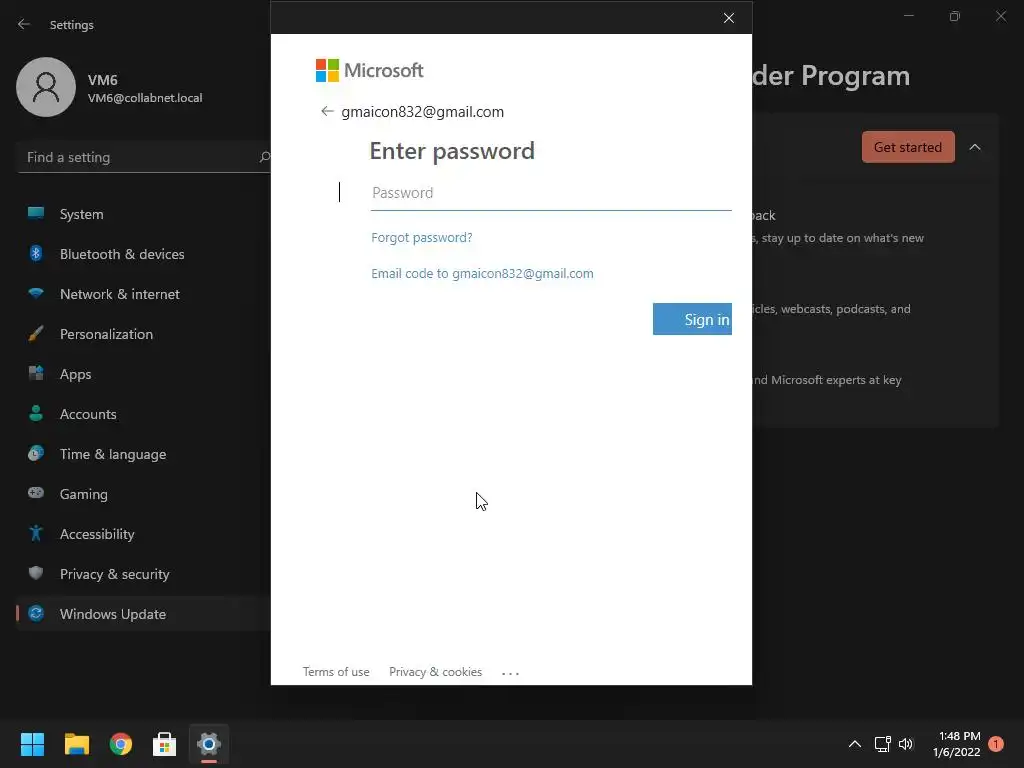Open Bluetooth & devices settings
Screen dimensions: 1024x768
point(143,253)
